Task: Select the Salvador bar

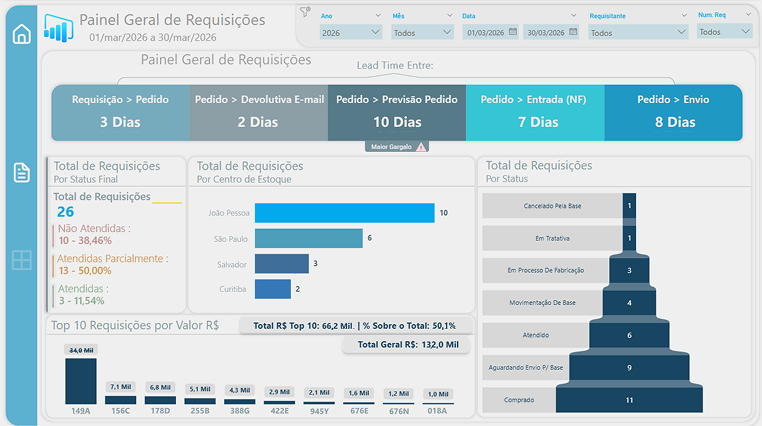Action: pyautogui.click(x=282, y=264)
